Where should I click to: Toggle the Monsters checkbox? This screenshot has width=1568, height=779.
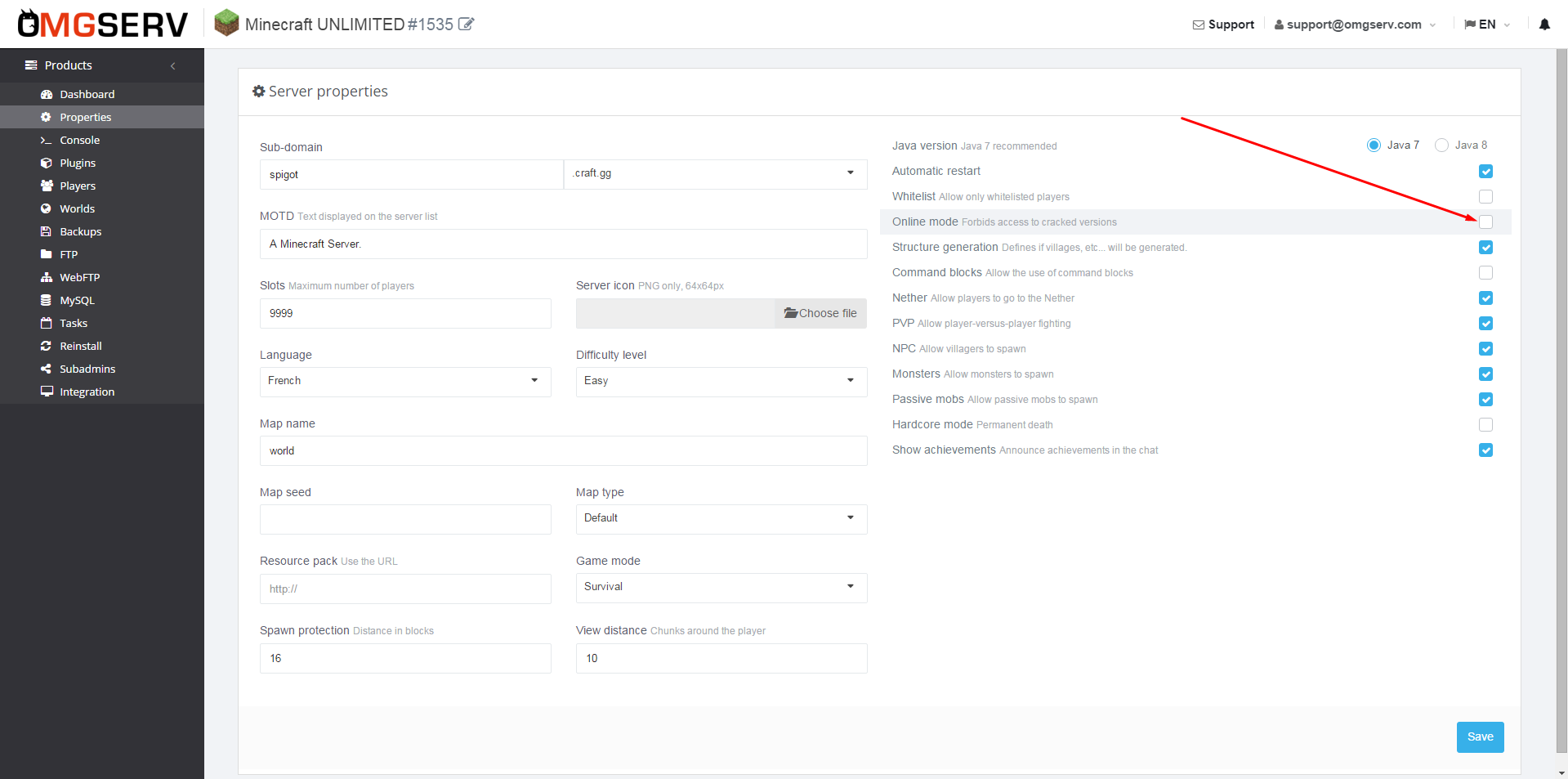pyautogui.click(x=1485, y=374)
